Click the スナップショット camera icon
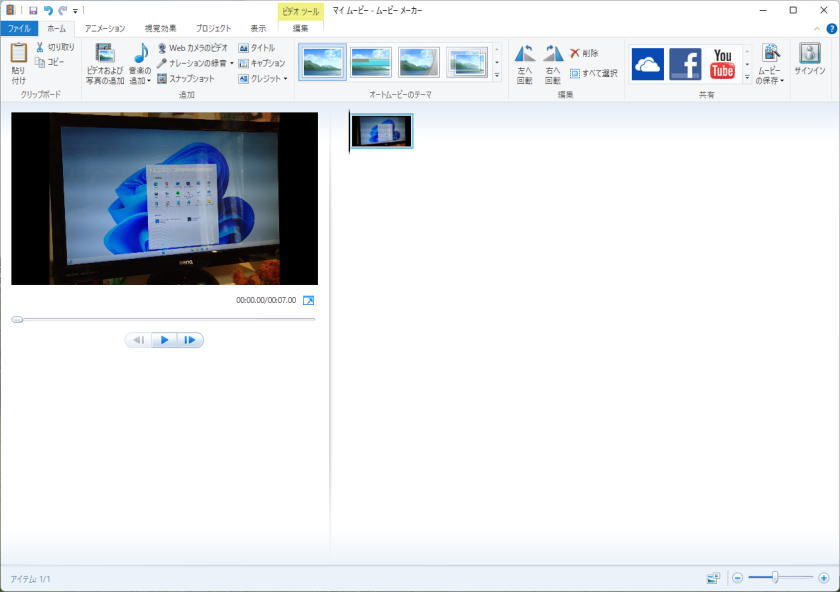 tap(162, 78)
